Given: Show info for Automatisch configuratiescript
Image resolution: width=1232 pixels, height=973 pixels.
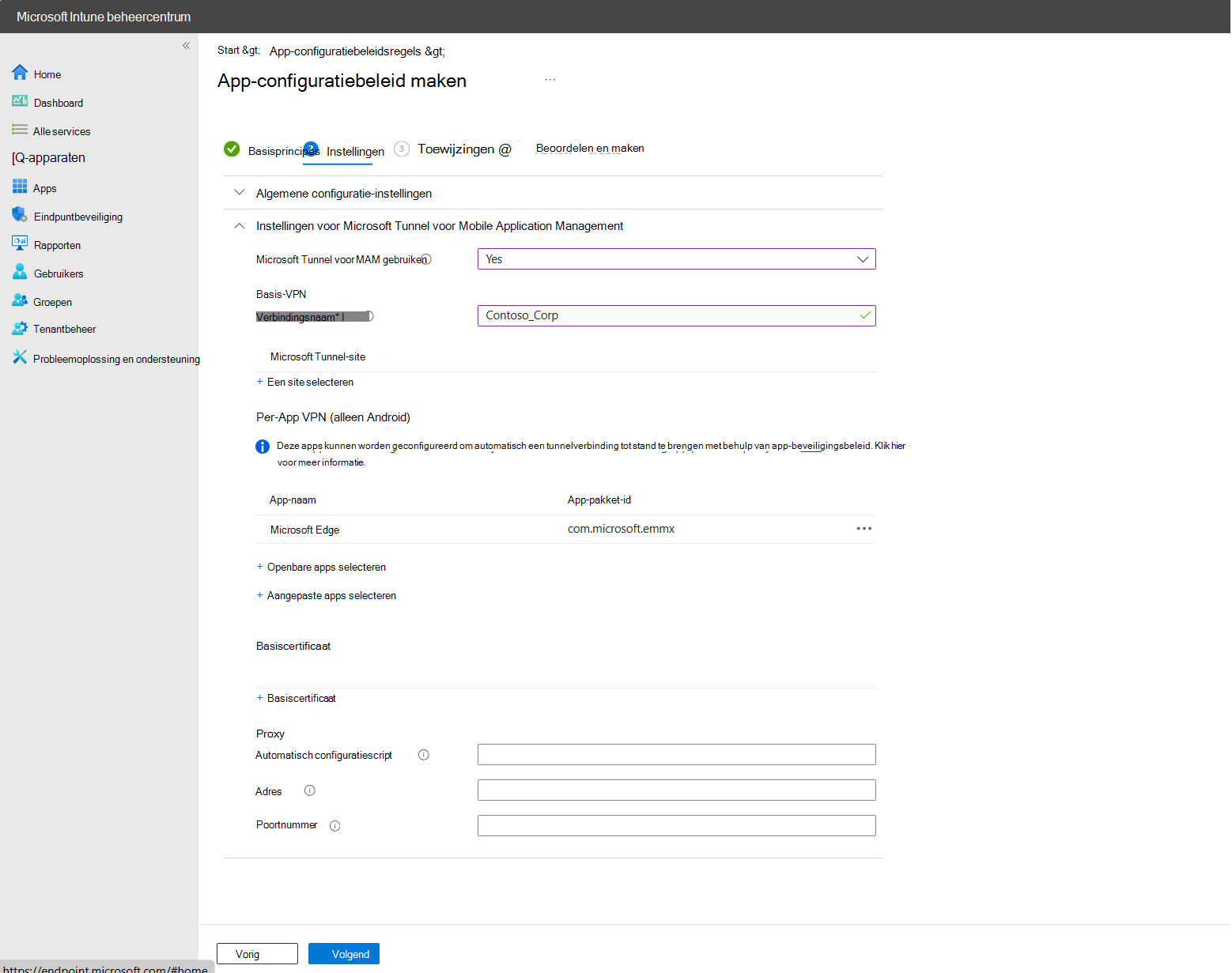Looking at the screenshot, I should click(x=424, y=755).
